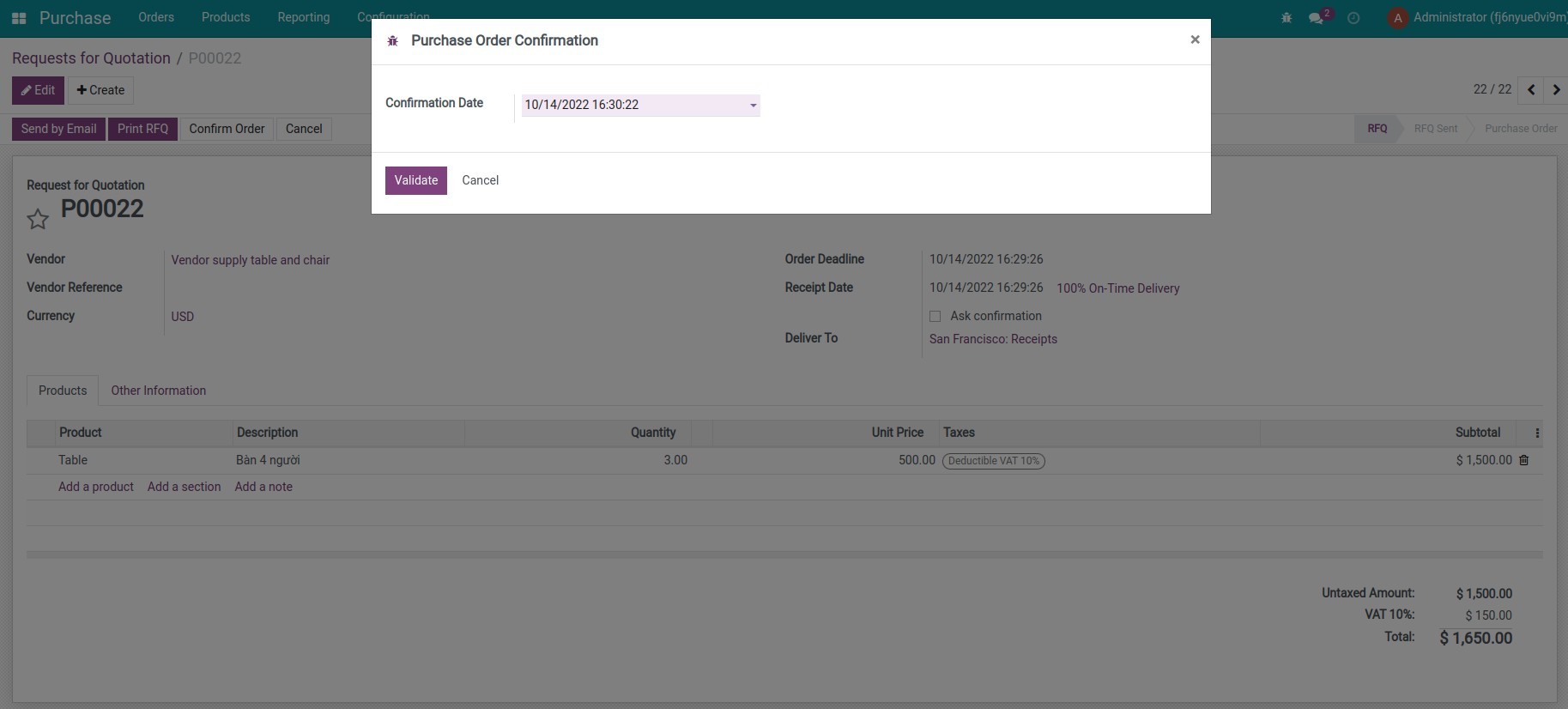1568x709 pixels.
Task: Click quantity value 3.00
Action: [x=675, y=460]
